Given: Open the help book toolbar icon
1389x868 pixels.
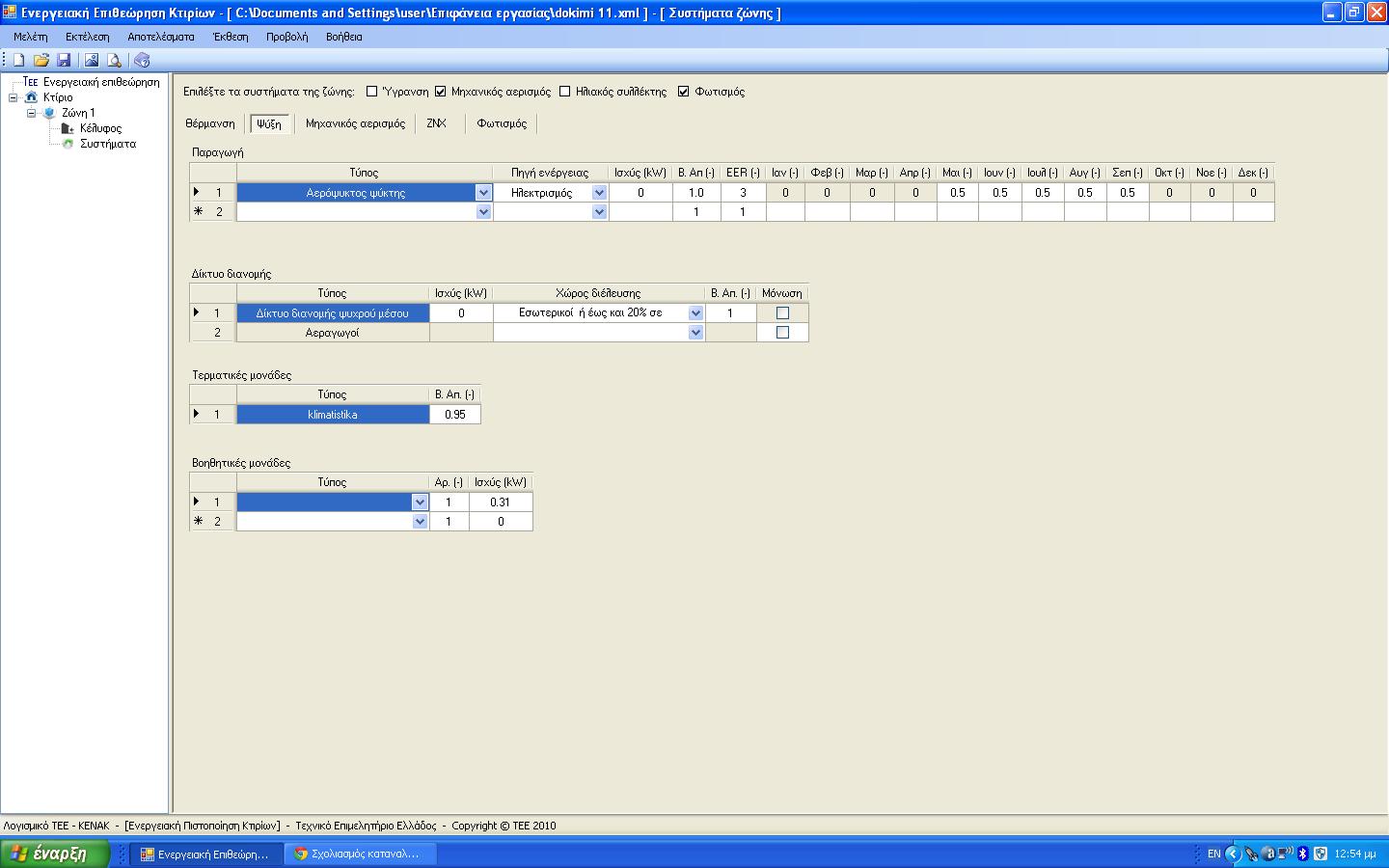Looking at the screenshot, I should click(x=142, y=60).
